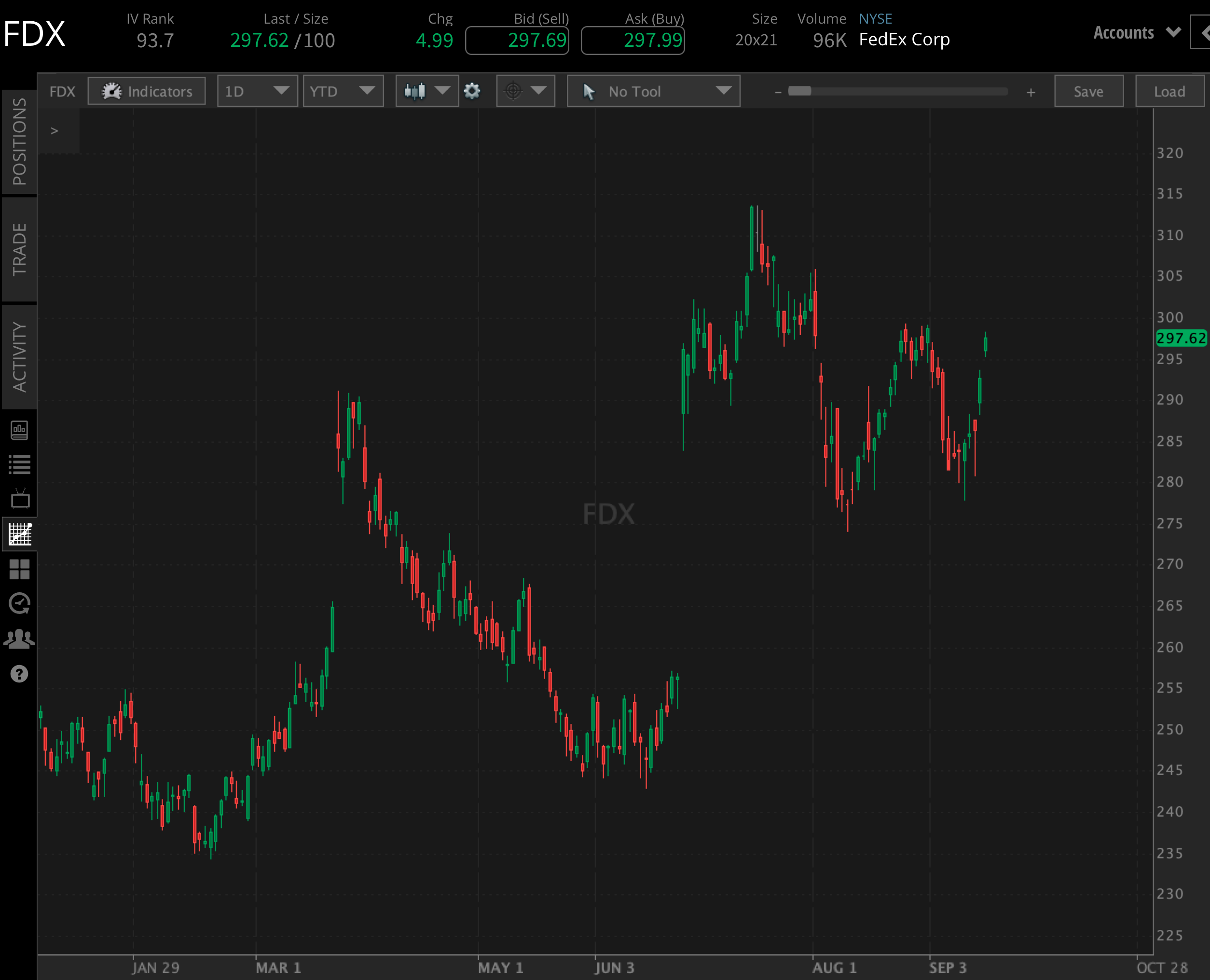Expand the 1D timeframe dropdown

[x=257, y=91]
